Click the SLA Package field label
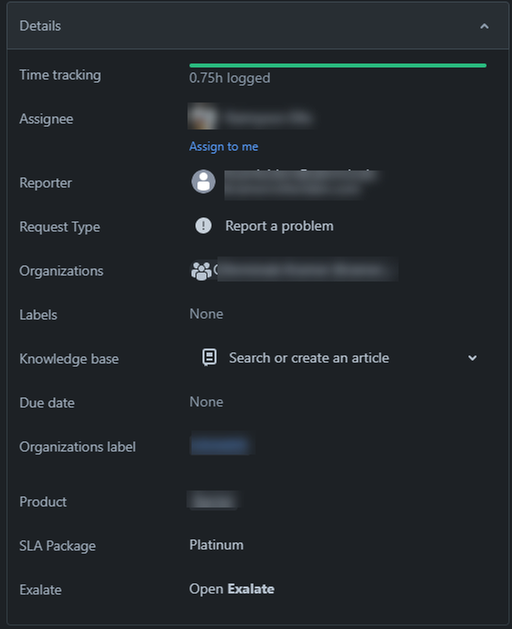Viewport: 512px width, 629px height. point(57,546)
